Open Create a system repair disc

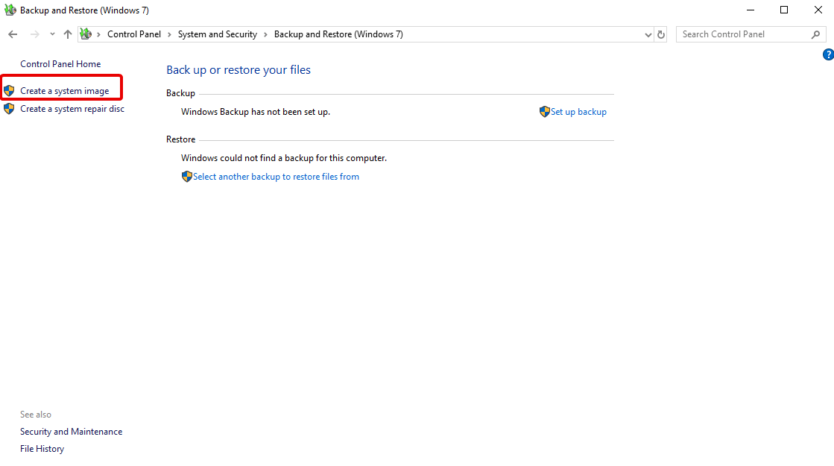coord(71,109)
